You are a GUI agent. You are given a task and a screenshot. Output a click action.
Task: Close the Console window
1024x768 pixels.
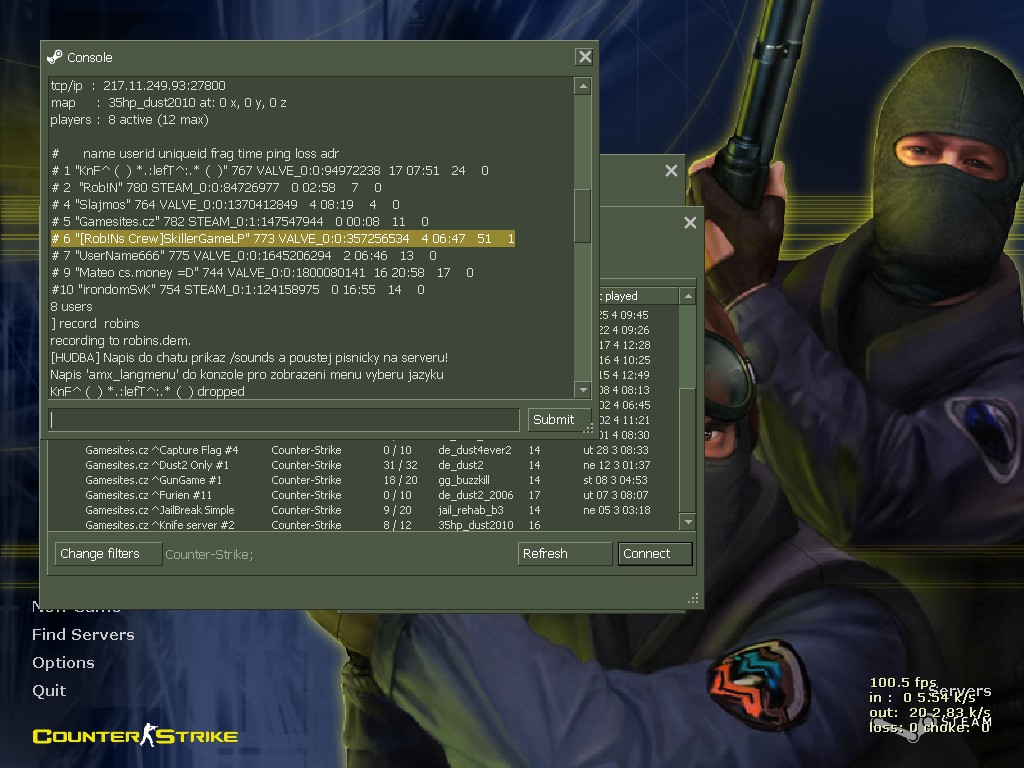584,57
